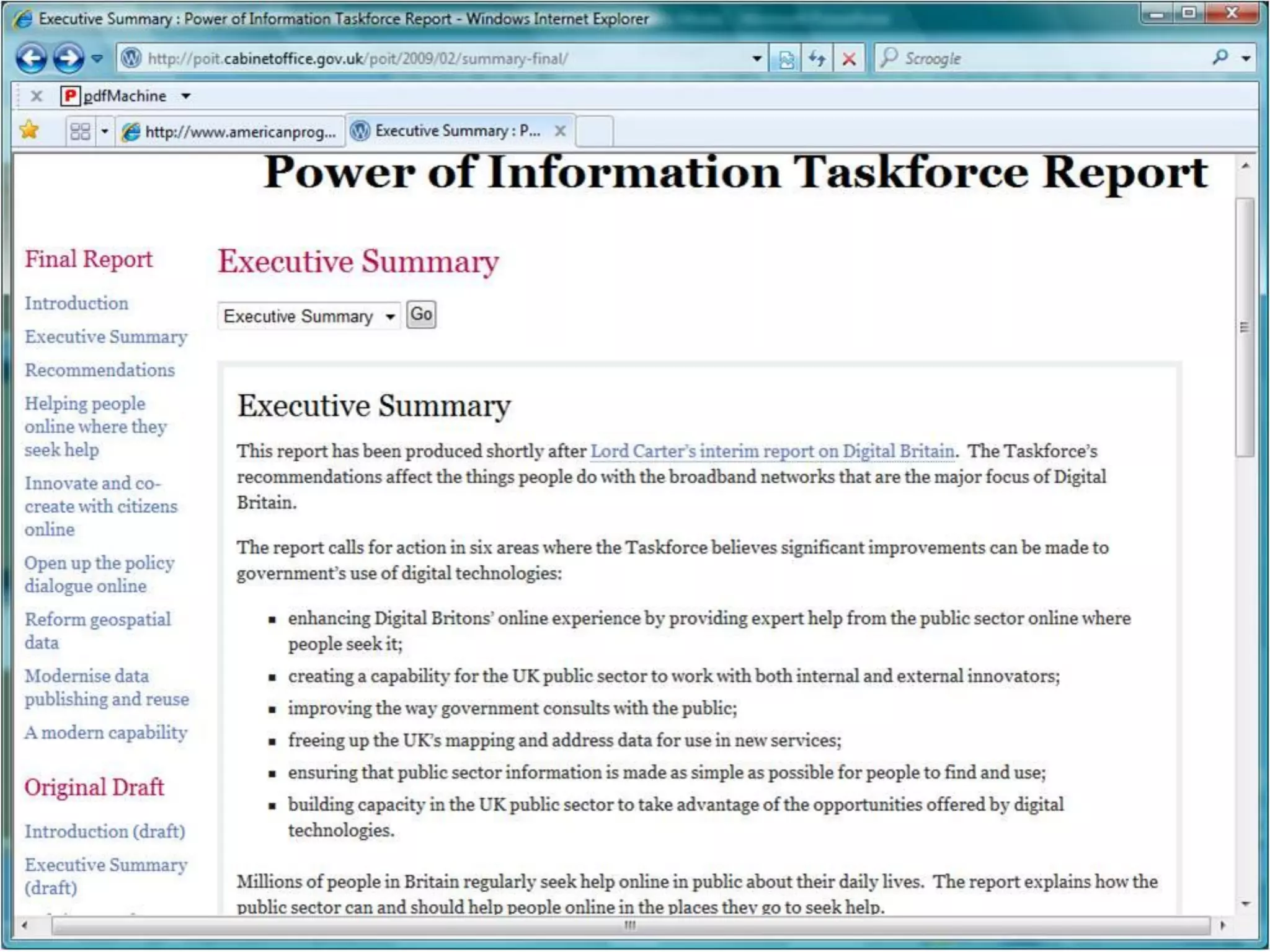Screen dimensions: 1270x952
Task: Click the Compatibility View icon in address bar
Action: 786,59
